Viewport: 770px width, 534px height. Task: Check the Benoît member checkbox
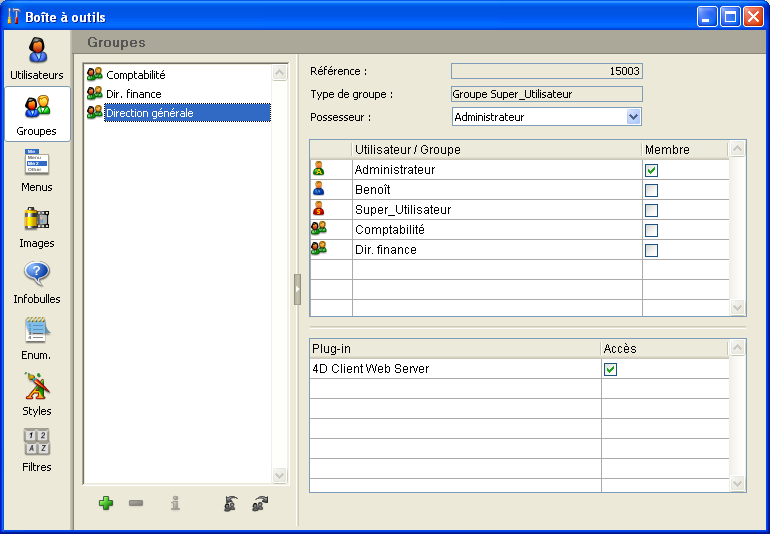tap(651, 190)
